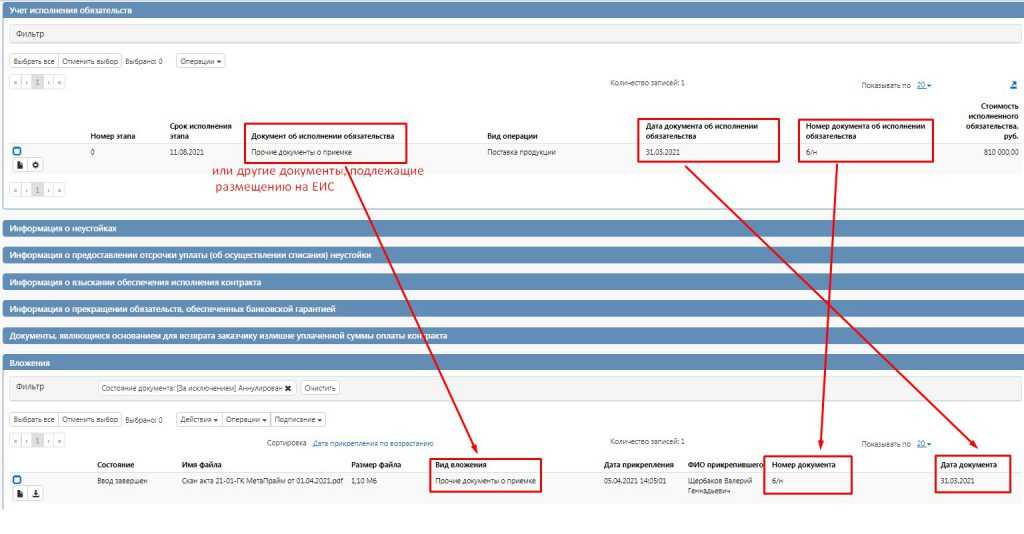Click Срок исполнения этапа column header
Viewport: 1024px width, 534px height.
coord(200,131)
